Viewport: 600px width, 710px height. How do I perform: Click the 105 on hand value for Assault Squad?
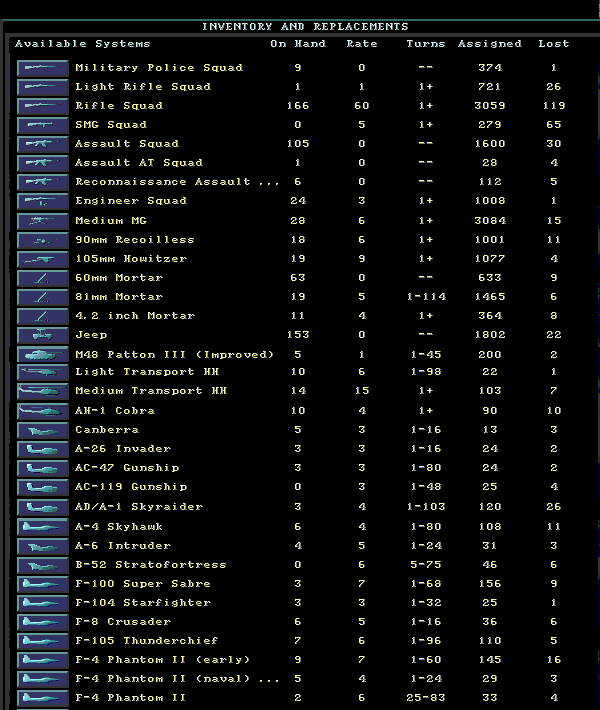[x=298, y=144]
